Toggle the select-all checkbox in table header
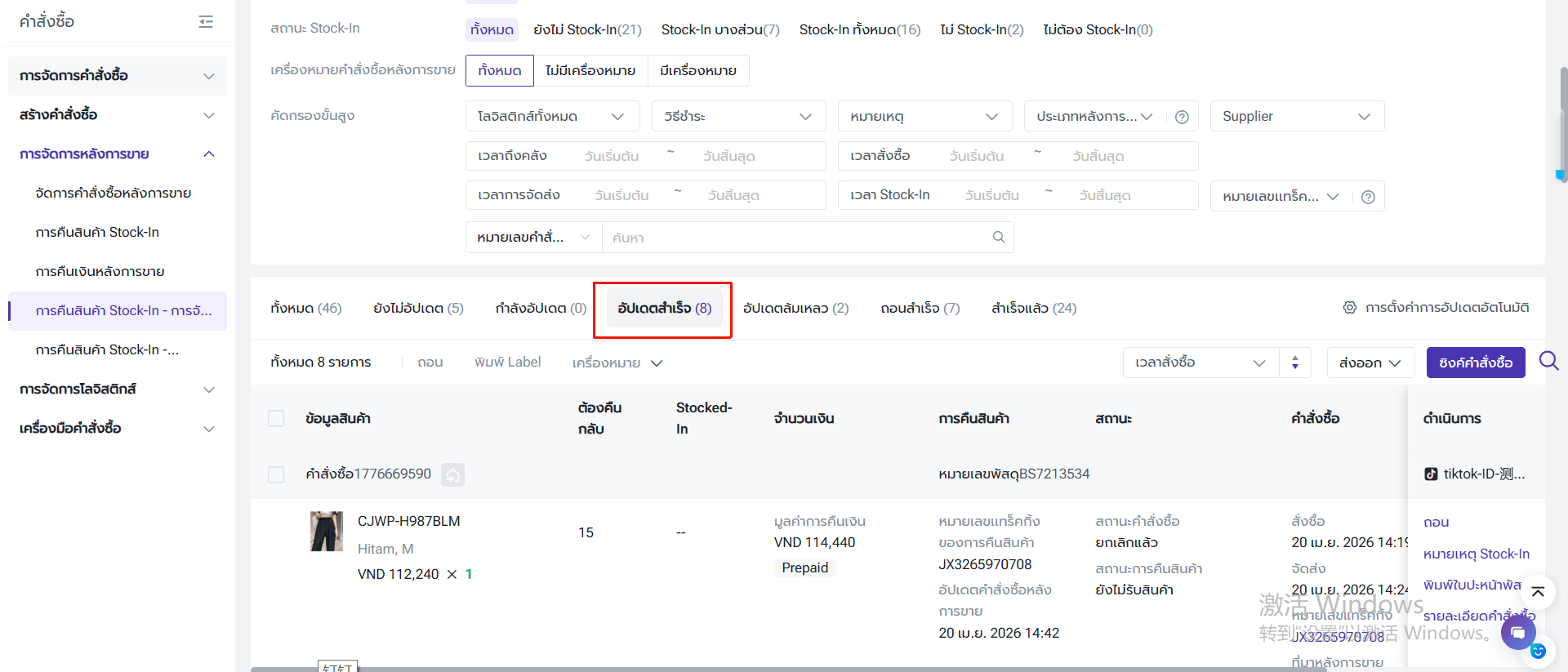Viewport: 1568px width, 672px height. [276, 419]
